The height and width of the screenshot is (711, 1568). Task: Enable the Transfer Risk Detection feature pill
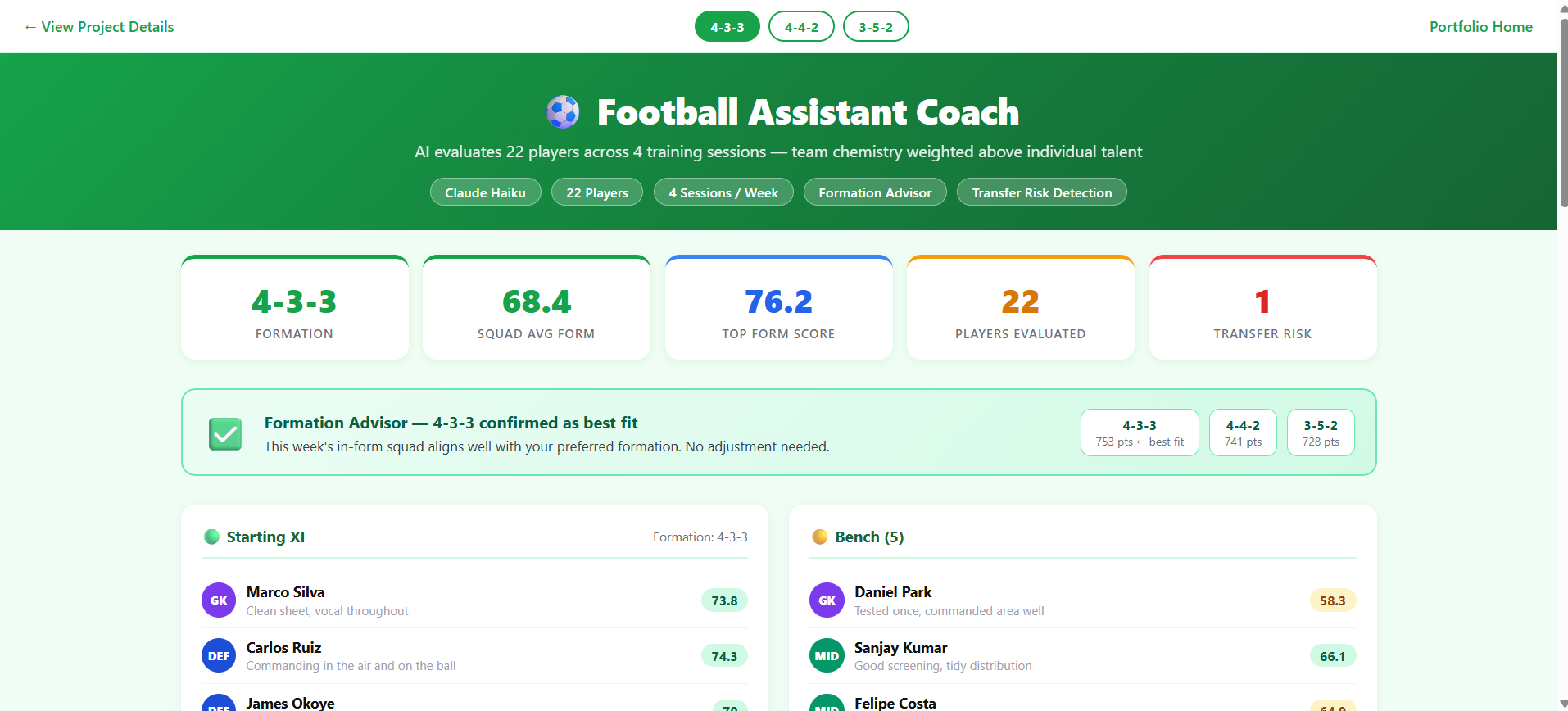coord(1041,192)
